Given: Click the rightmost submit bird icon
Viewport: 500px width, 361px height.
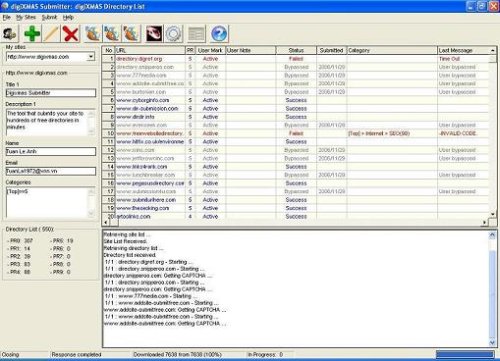Looking at the screenshot, I should click(131, 34).
